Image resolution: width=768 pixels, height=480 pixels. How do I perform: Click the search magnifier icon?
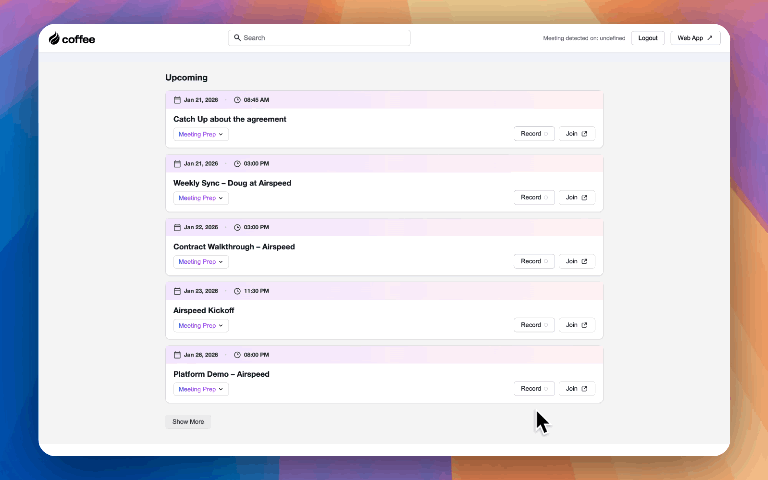pos(237,38)
